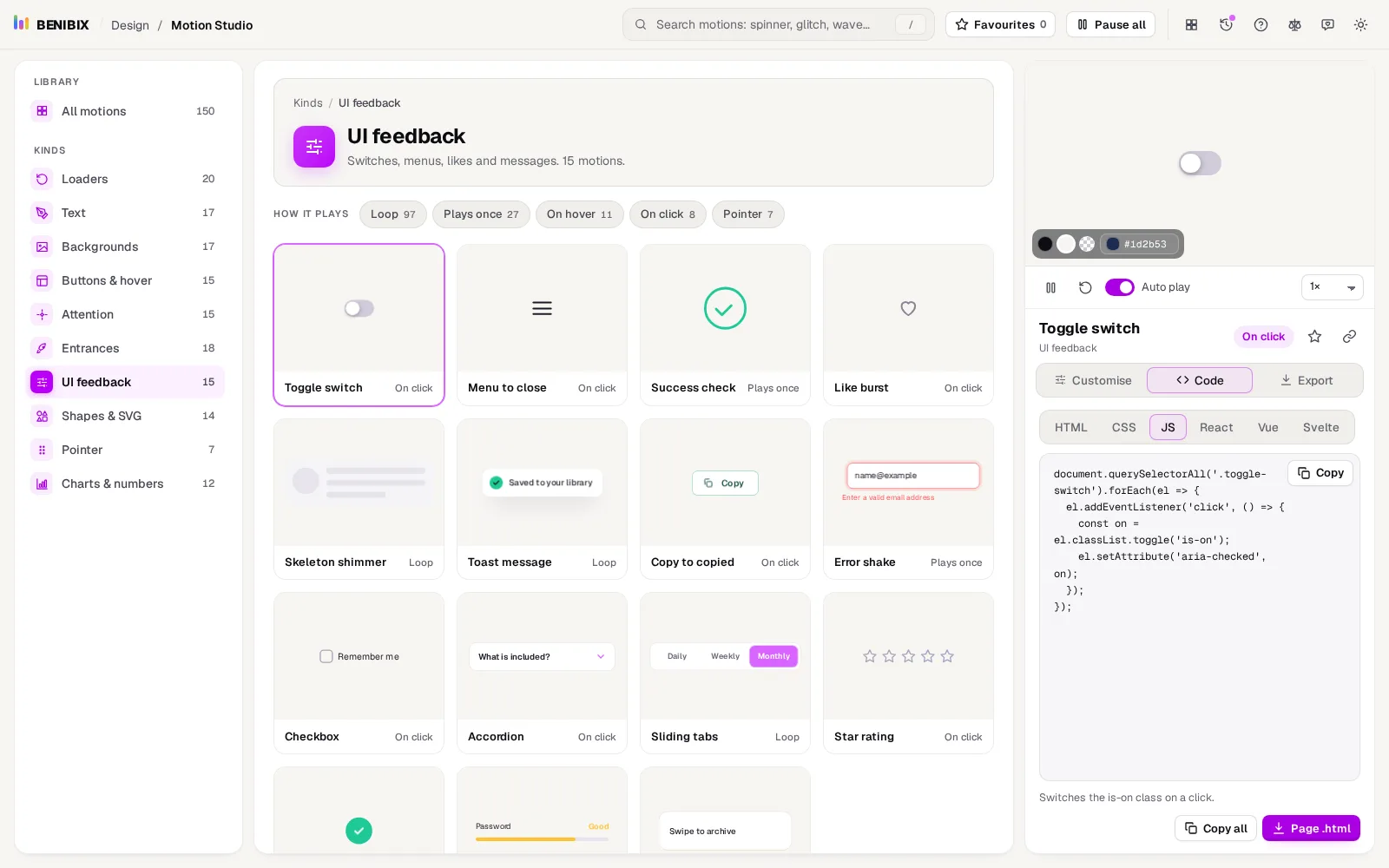Click the Charts & numbers icon in sidebar

(42, 483)
